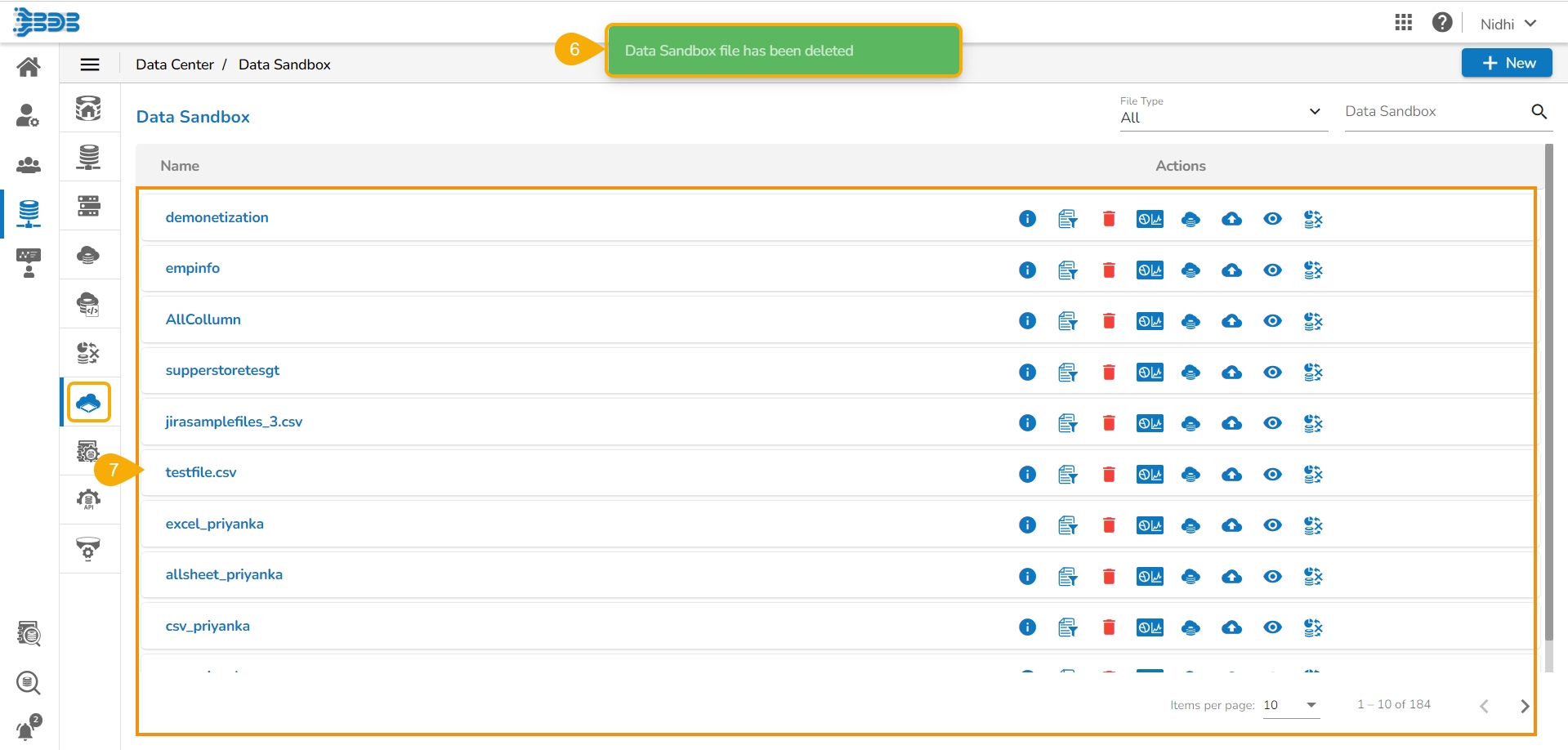Click eye icon for allsheet_priyanka

coord(1272,577)
